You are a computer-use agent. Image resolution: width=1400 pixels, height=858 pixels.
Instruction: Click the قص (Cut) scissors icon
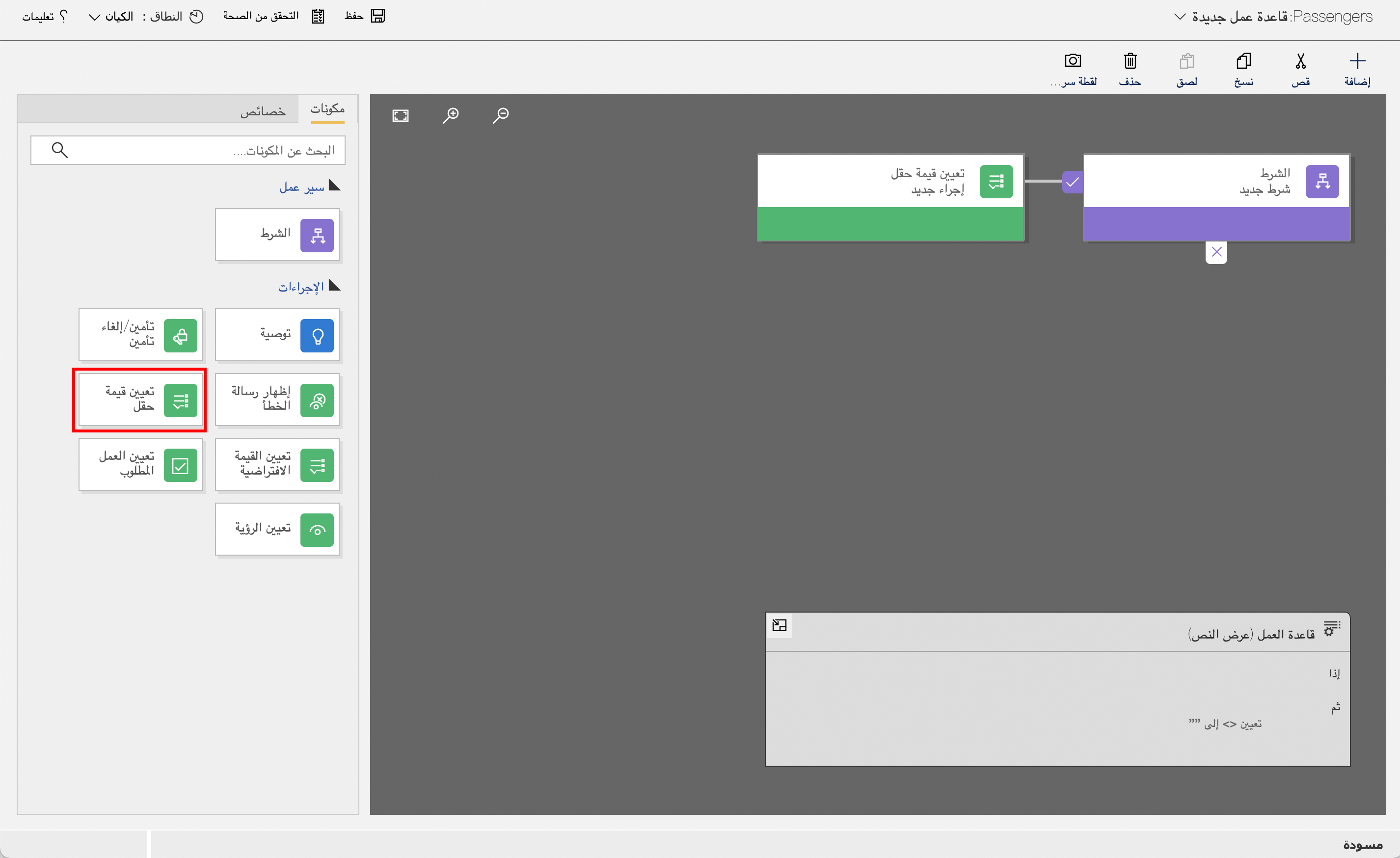pos(1300,61)
